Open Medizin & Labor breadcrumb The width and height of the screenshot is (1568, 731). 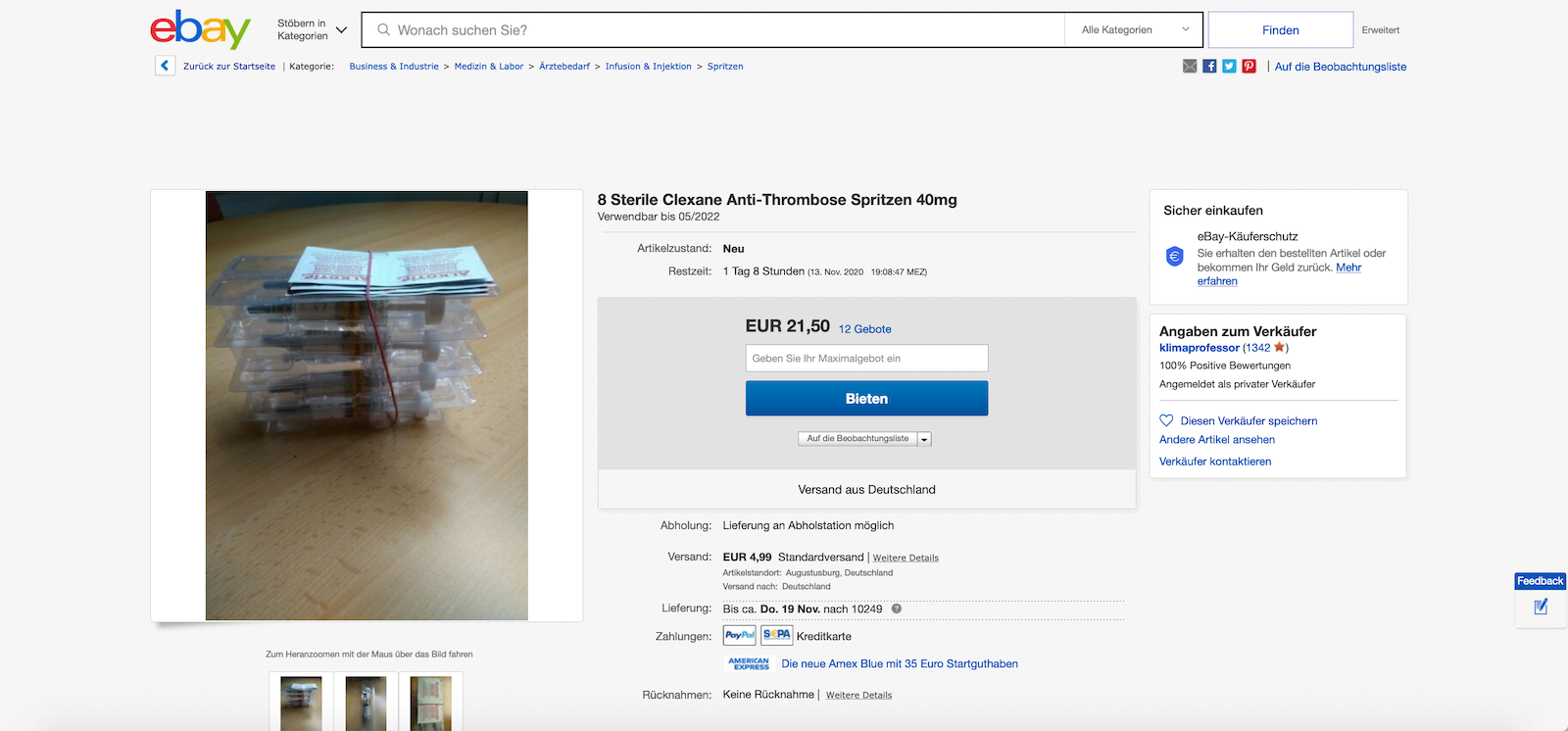[489, 67]
